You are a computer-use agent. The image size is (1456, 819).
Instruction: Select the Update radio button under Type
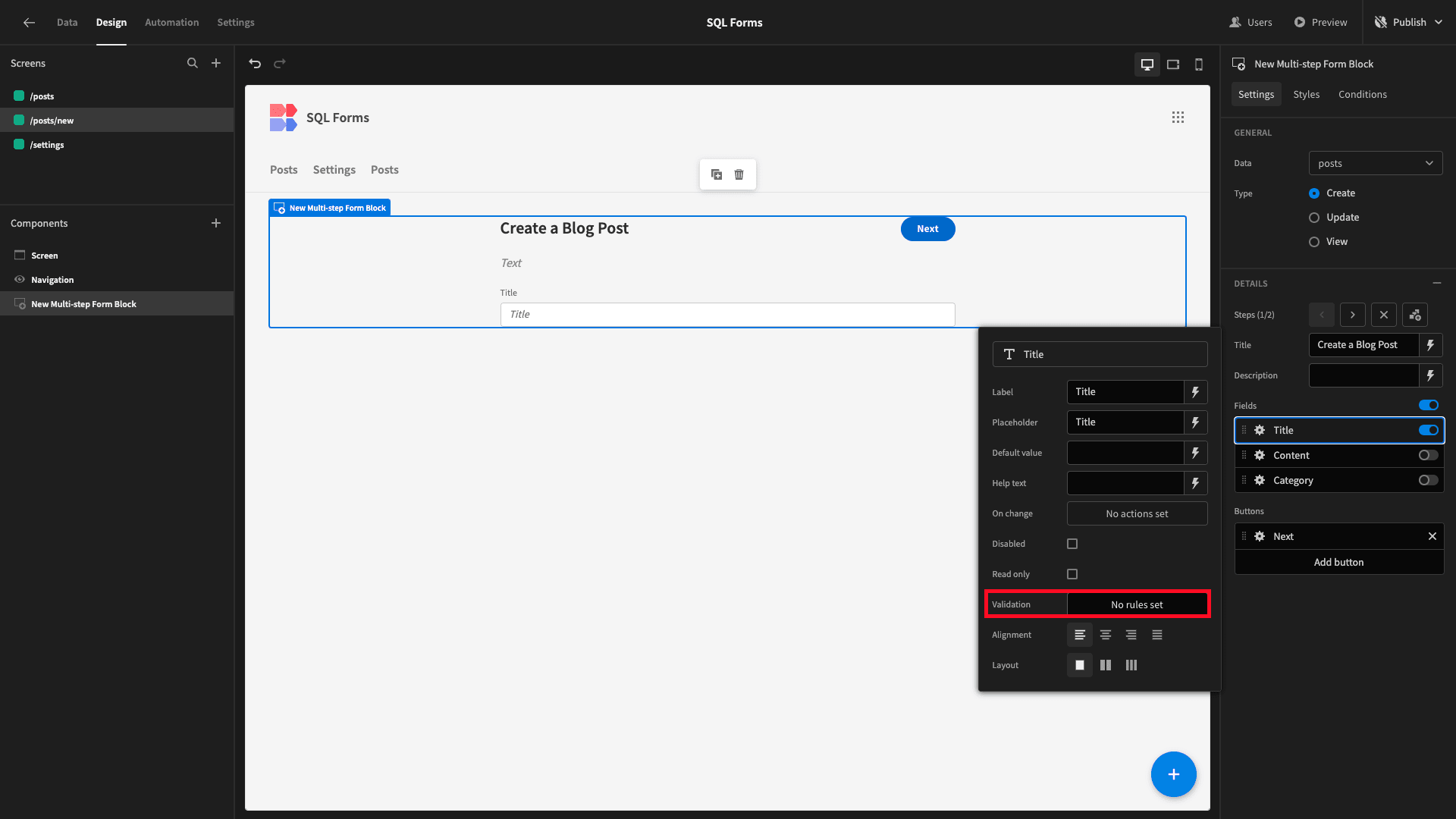[x=1314, y=217]
